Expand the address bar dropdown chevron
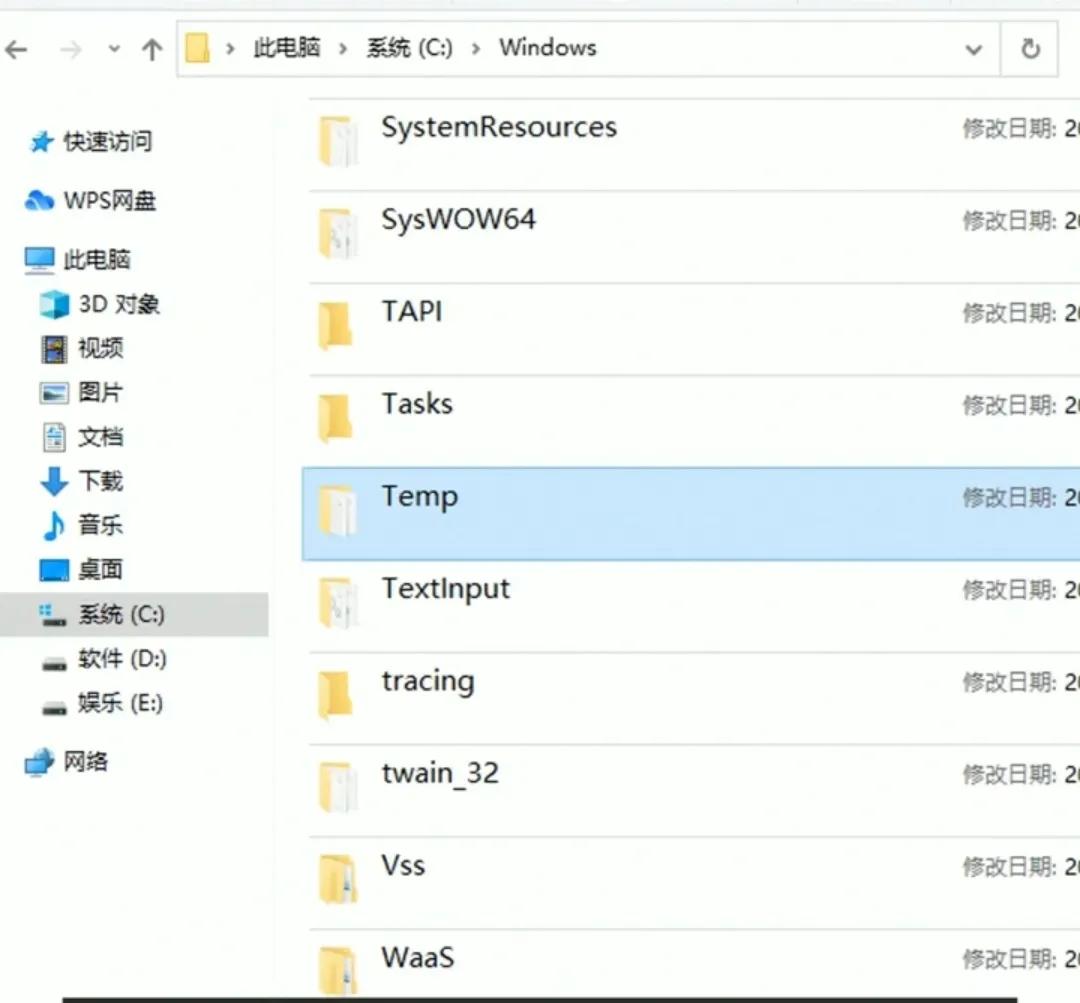This screenshot has width=1080, height=1003. tap(973, 48)
